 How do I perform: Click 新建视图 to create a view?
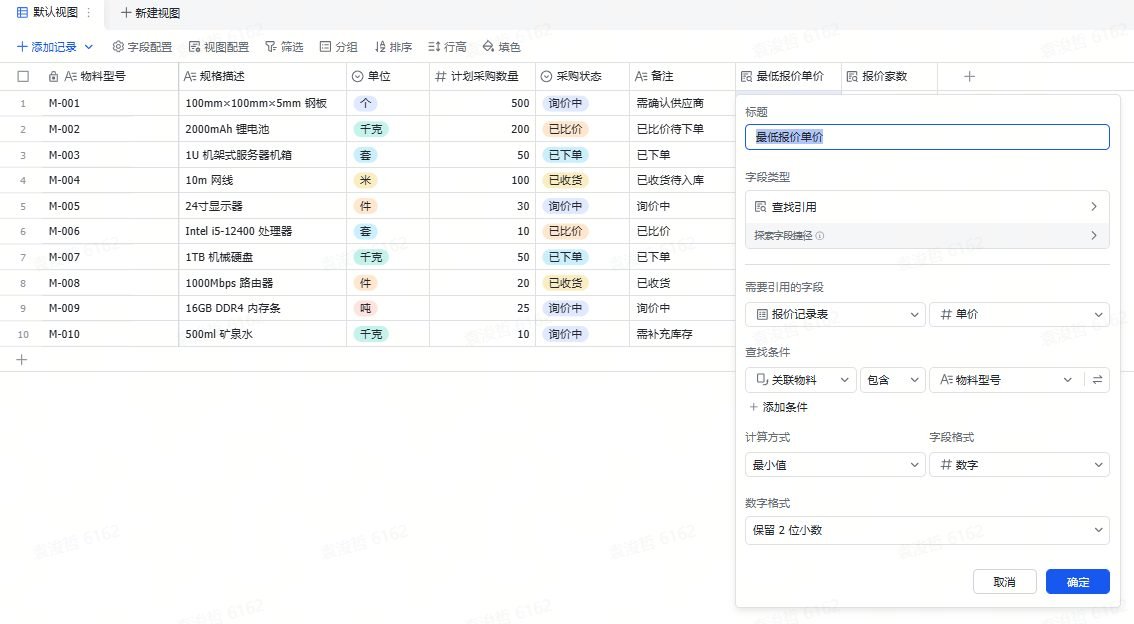[x=150, y=13]
